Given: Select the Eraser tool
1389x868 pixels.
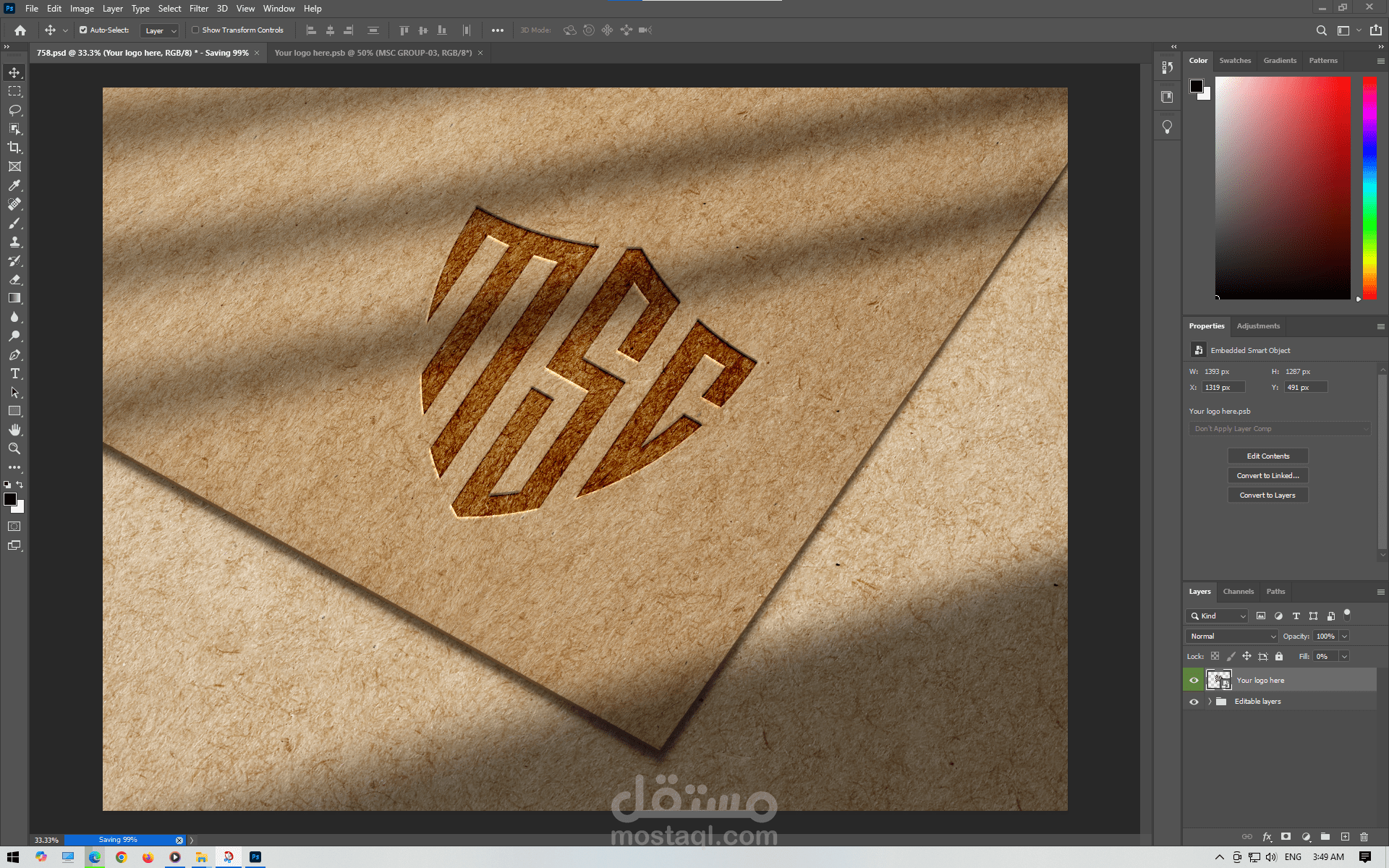Looking at the screenshot, I should (14, 279).
